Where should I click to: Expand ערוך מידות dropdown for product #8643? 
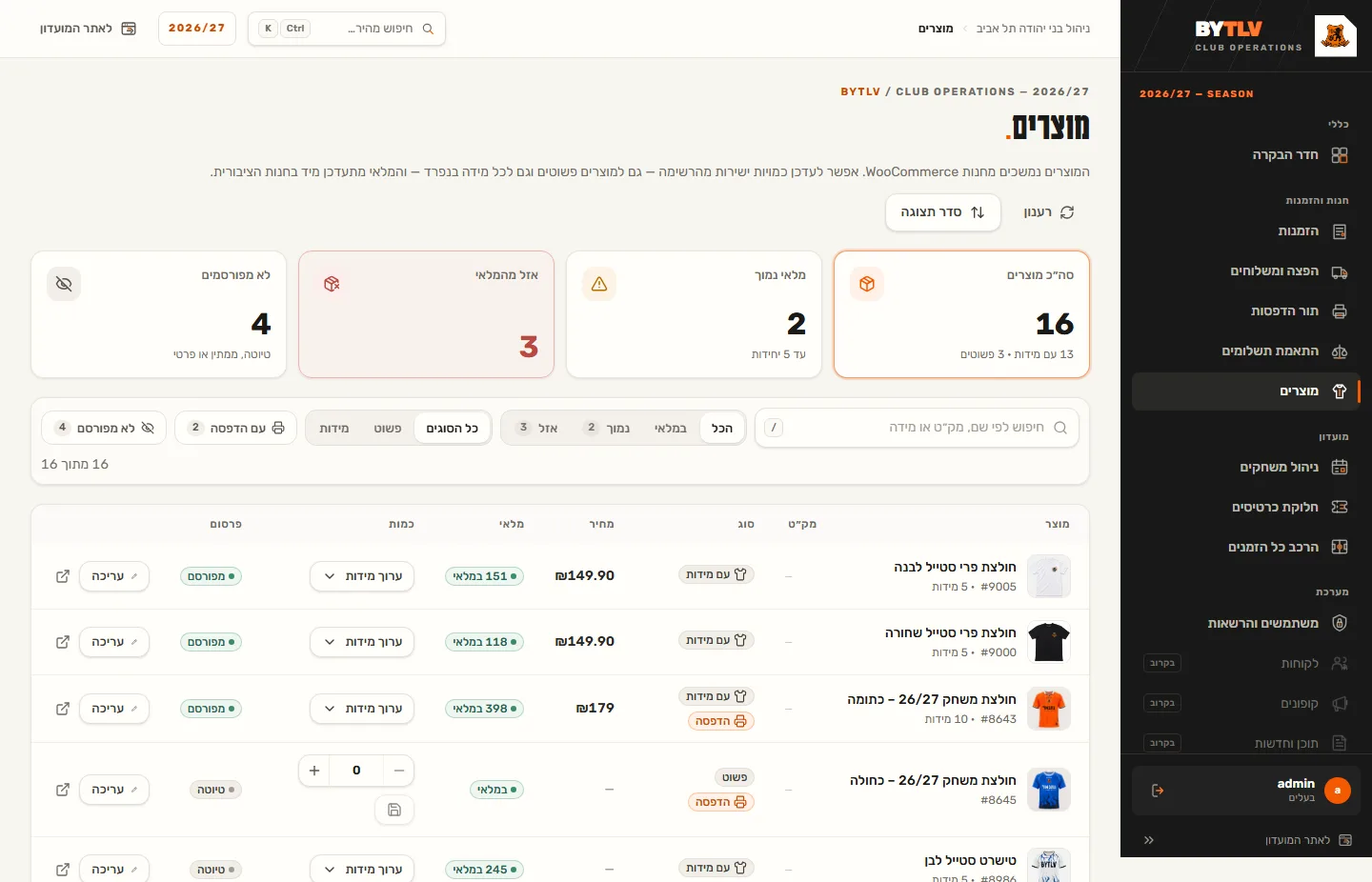[x=362, y=709]
